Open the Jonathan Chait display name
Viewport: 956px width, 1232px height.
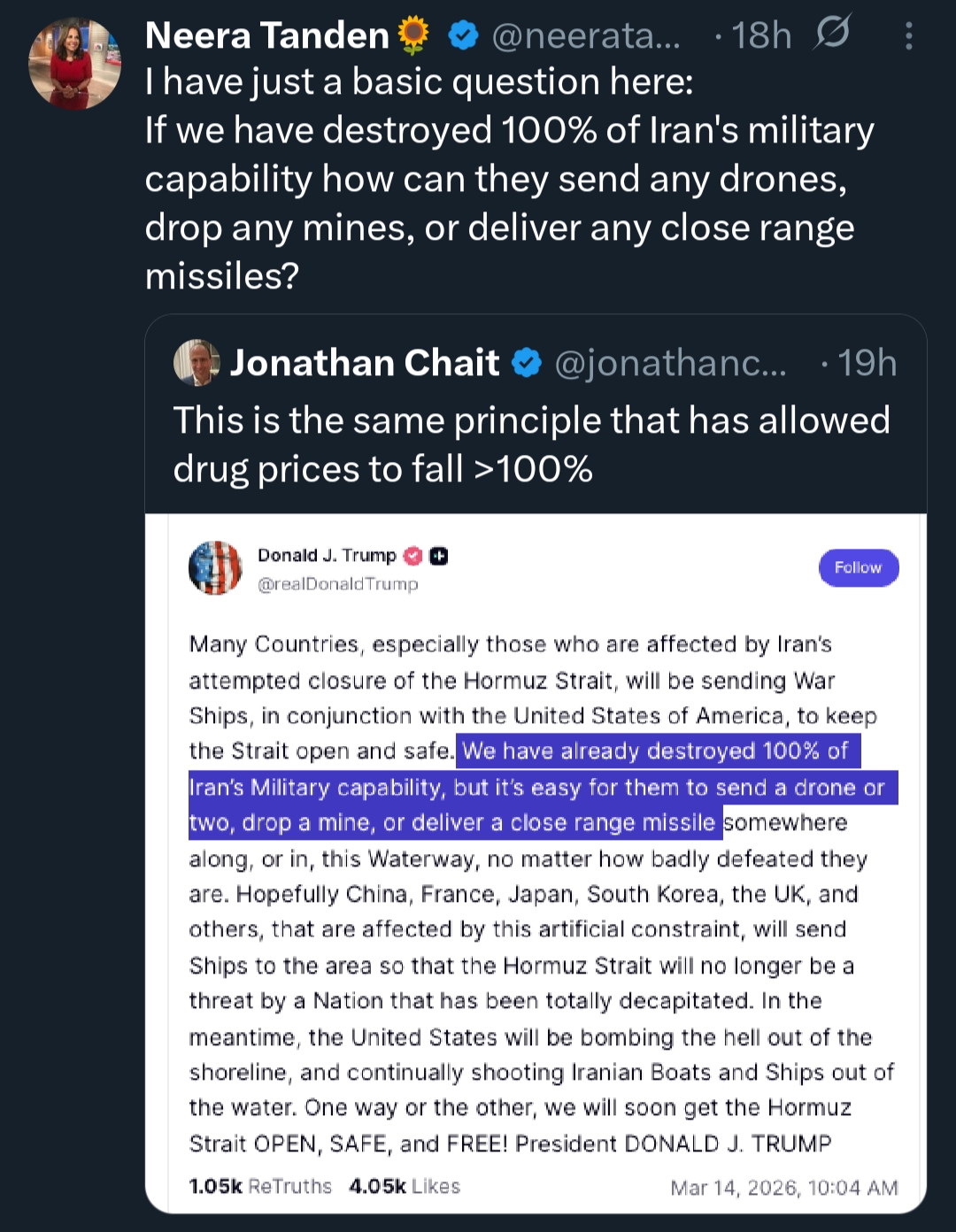365,363
